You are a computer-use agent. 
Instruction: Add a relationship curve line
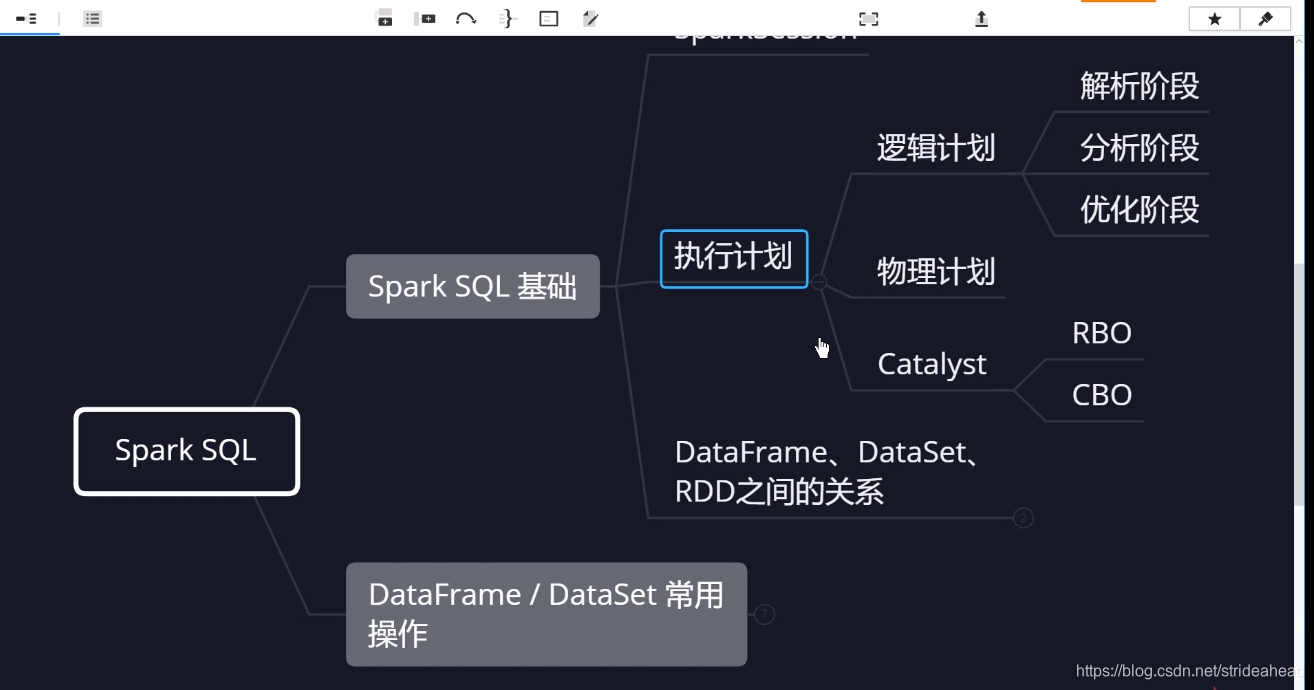coord(466,18)
